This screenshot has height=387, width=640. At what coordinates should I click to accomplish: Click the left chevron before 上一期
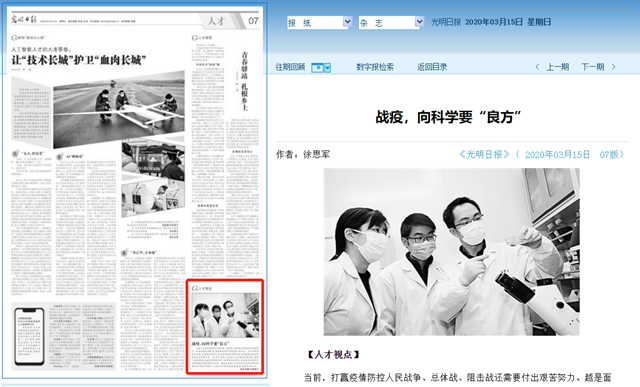(x=537, y=67)
